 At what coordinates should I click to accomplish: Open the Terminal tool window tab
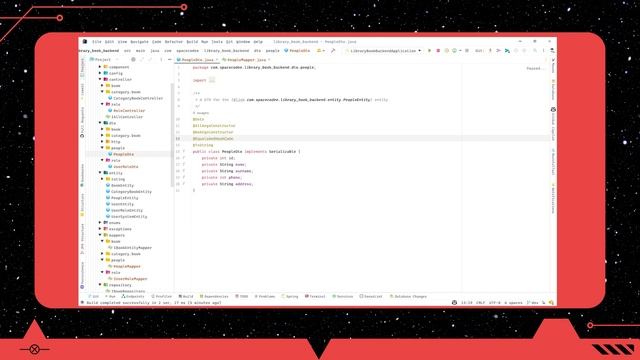tap(315, 296)
